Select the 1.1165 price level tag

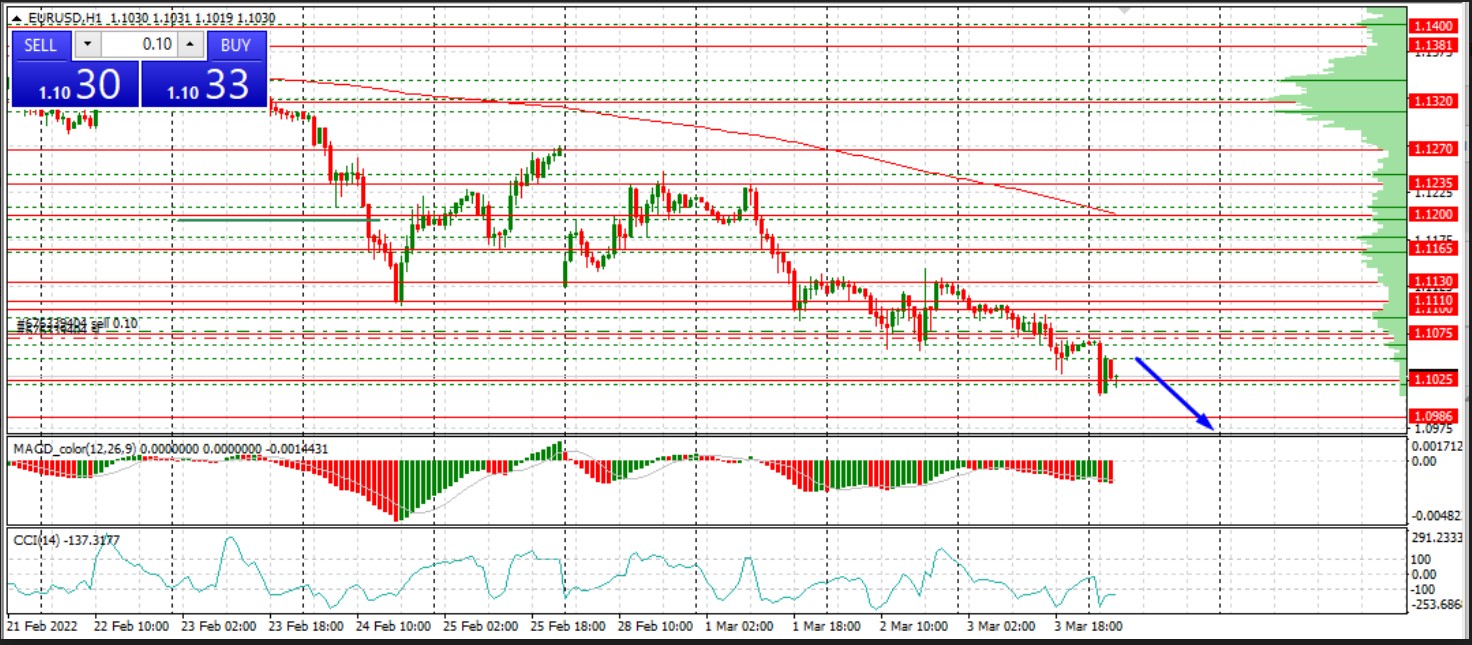click(1436, 247)
